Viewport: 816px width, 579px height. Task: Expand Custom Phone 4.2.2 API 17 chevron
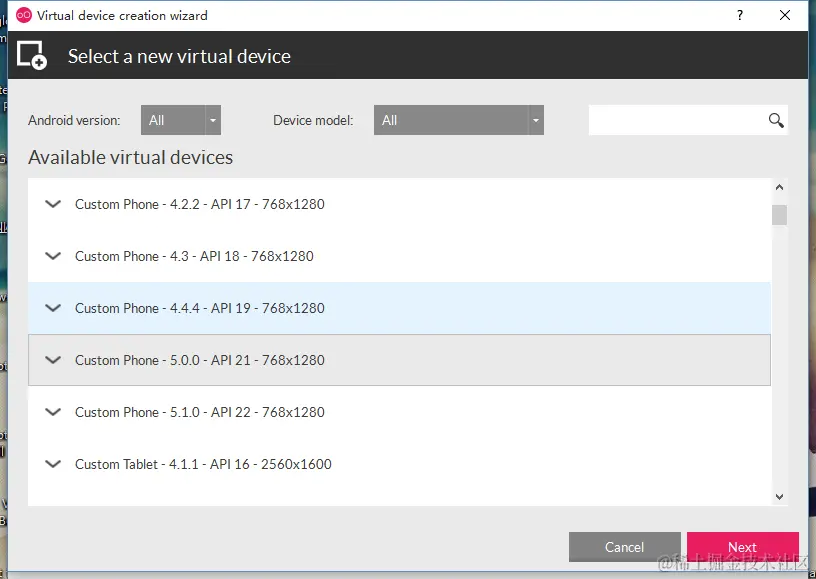(53, 204)
